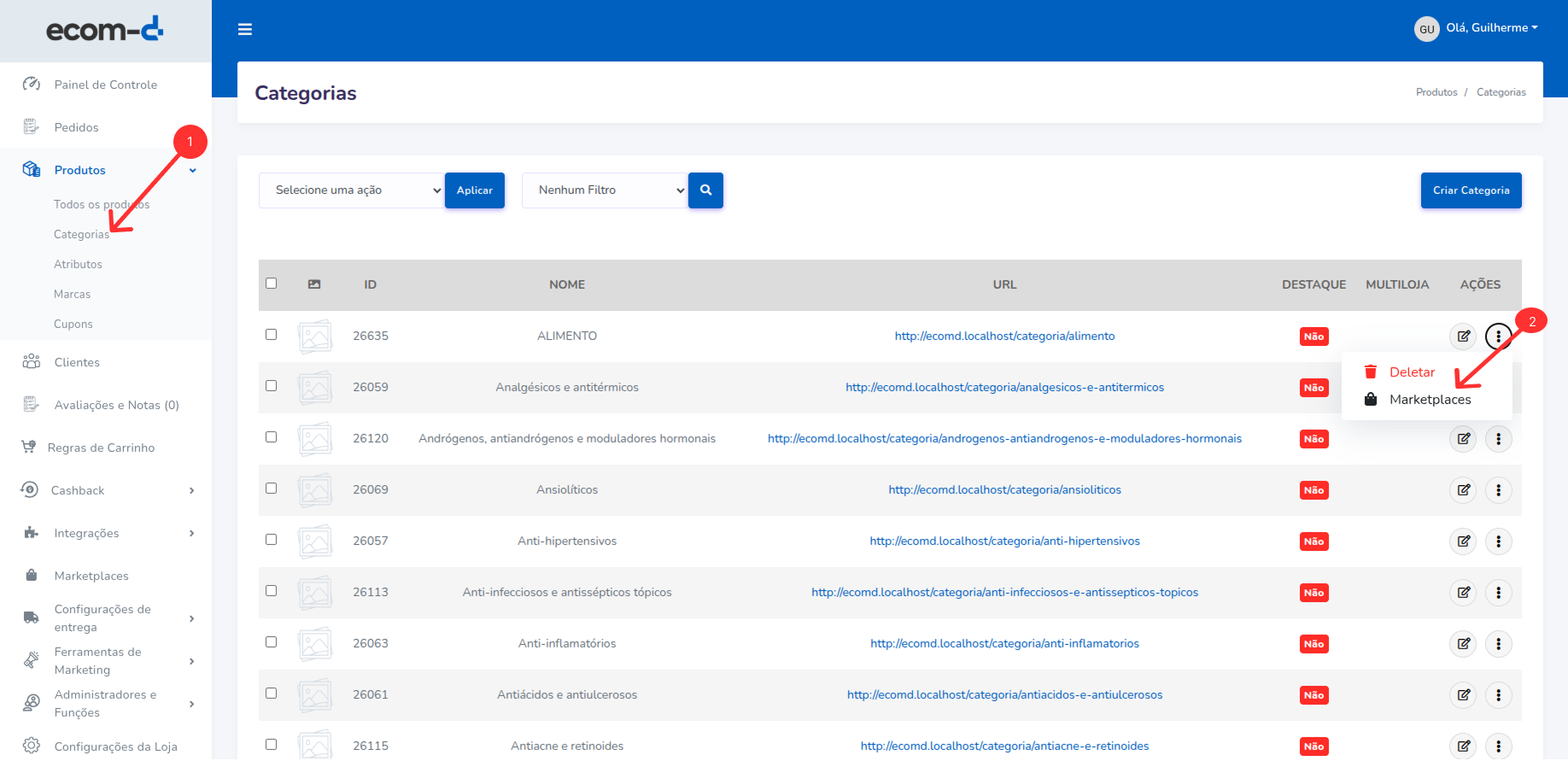Check the Ansiolíticos row checkbox
This screenshot has height=761, width=1568.
(271, 489)
